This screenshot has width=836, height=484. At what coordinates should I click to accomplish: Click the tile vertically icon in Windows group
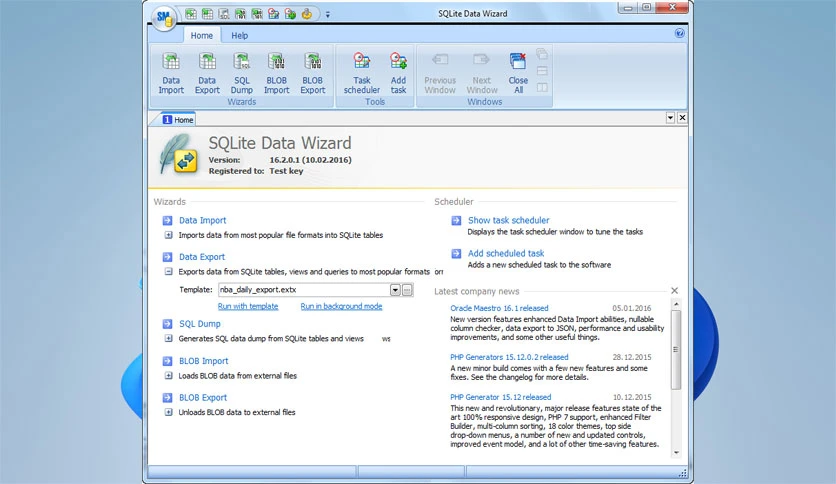(x=542, y=87)
